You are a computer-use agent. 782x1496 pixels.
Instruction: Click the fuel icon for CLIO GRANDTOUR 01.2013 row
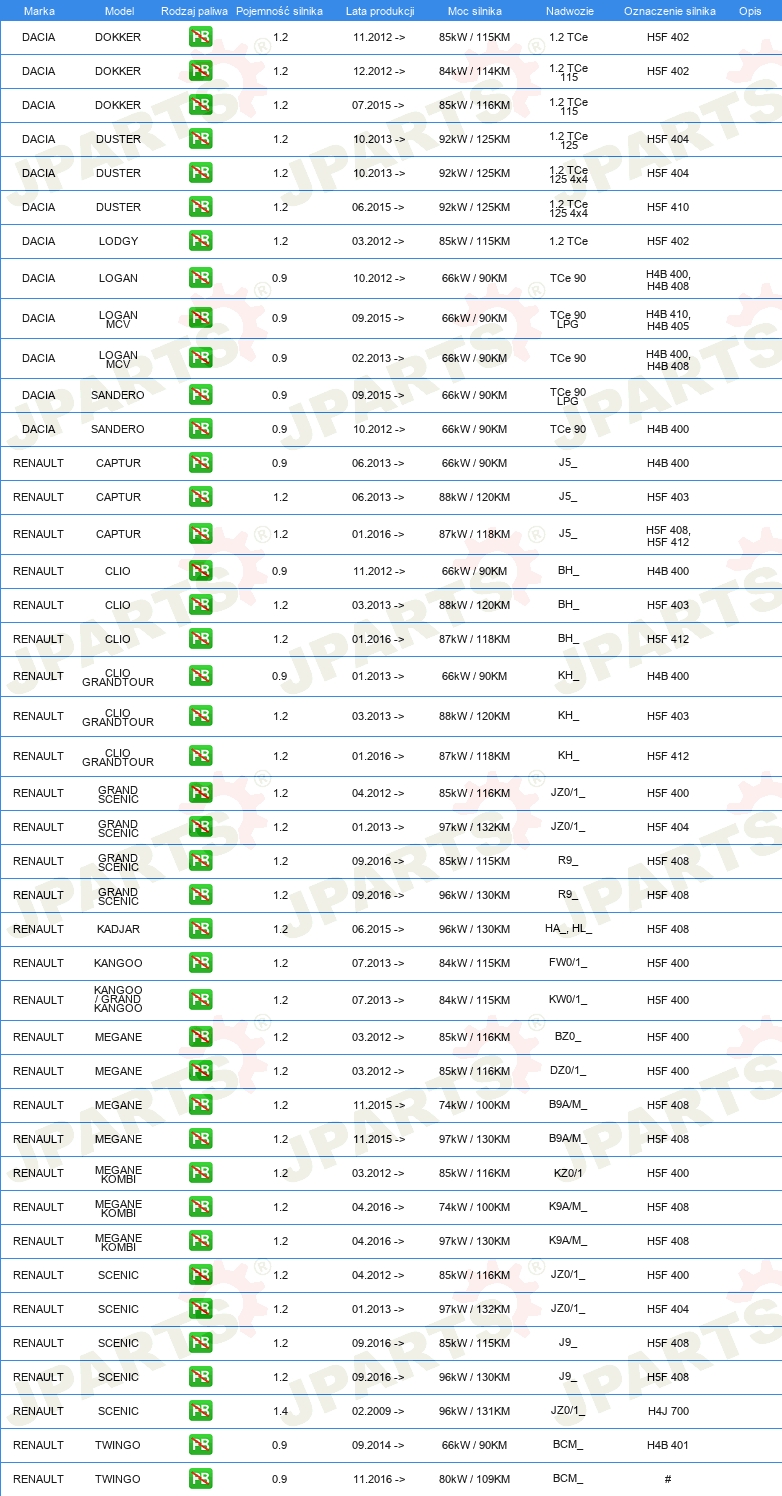coord(200,676)
